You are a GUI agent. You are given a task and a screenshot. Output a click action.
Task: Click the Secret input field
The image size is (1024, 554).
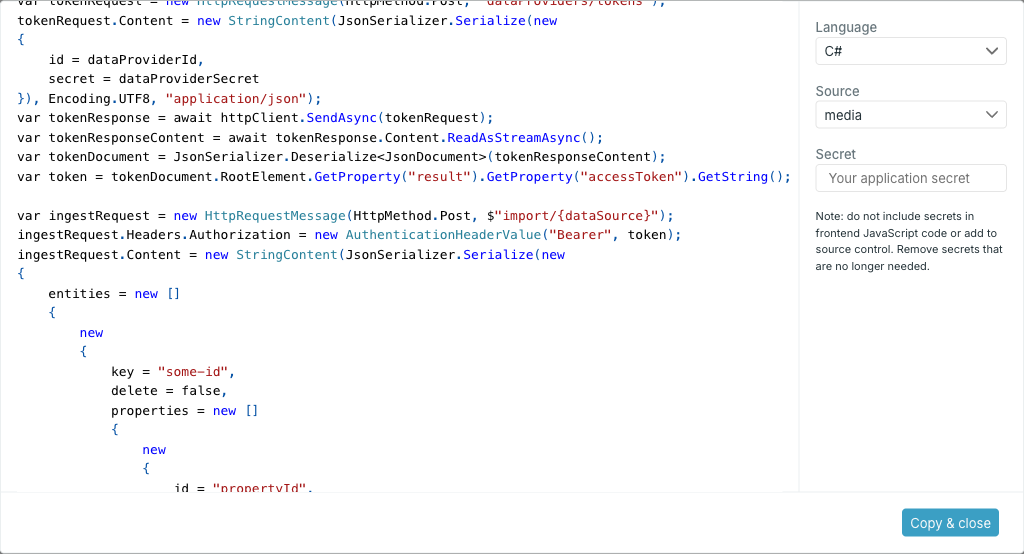(910, 178)
